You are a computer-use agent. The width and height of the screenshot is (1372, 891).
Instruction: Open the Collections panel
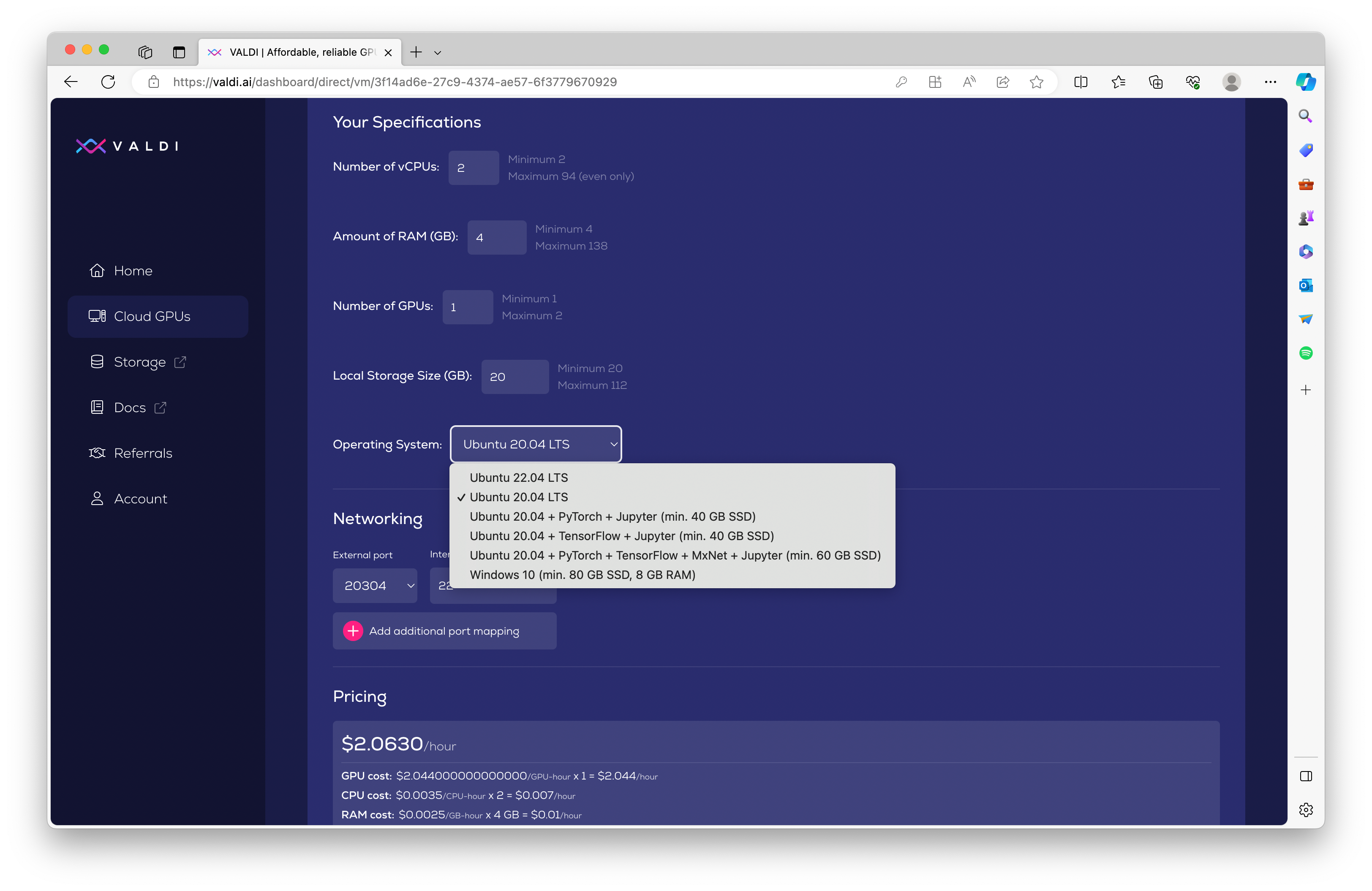point(1156,82)
